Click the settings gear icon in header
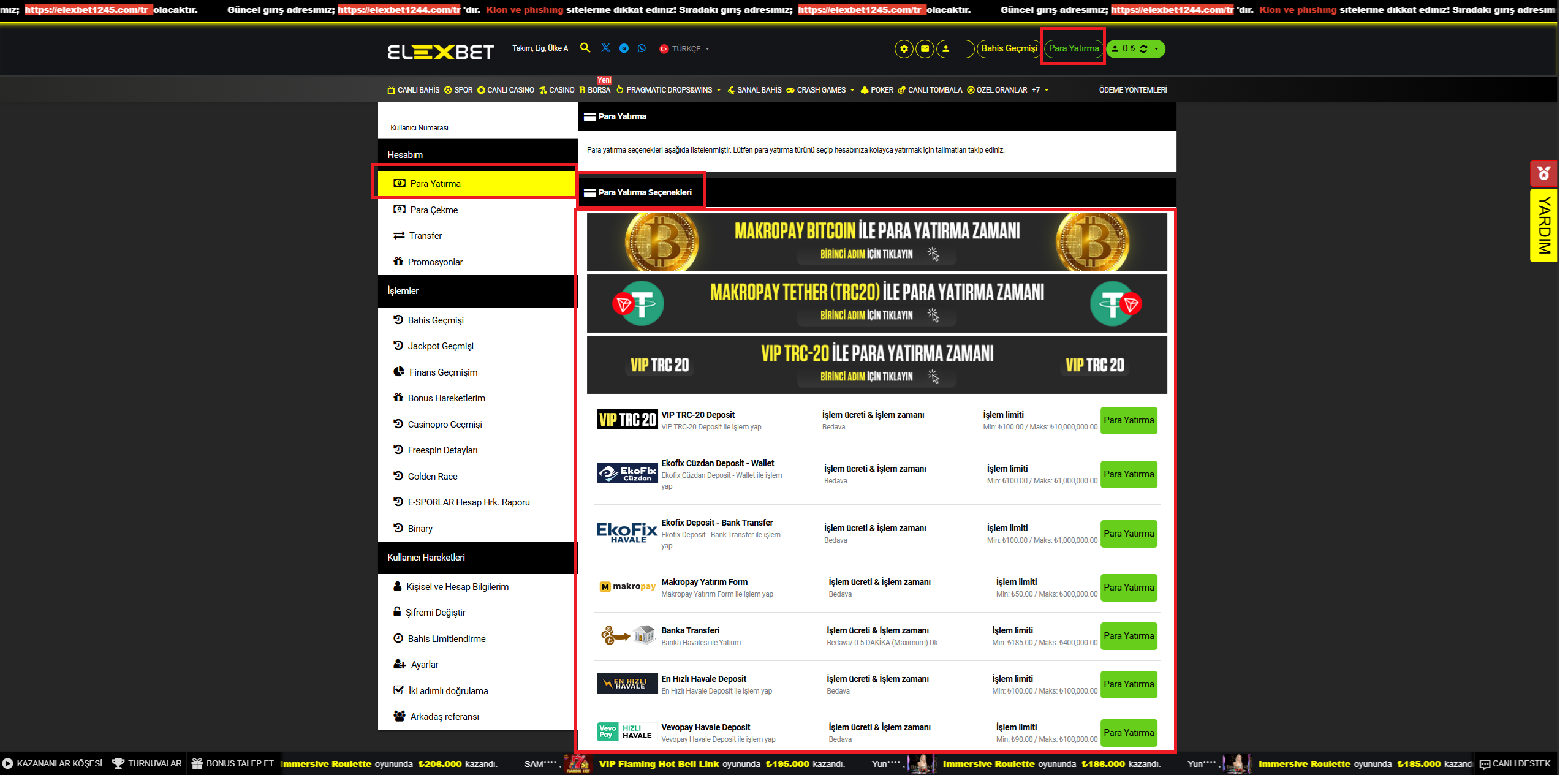Viewport: 1568px width, 775px height. pyautogui.click(x=904, y=49)
